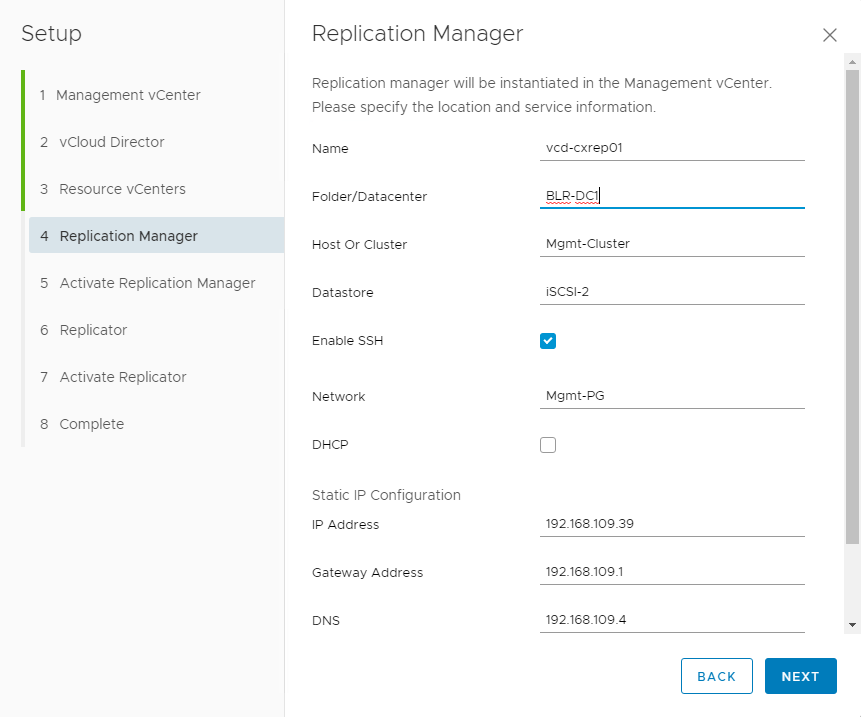This screenshot has width=861, height=717.
Task: Open step 5 Activate Replication Manager
Action: click(x=157, y=283)
